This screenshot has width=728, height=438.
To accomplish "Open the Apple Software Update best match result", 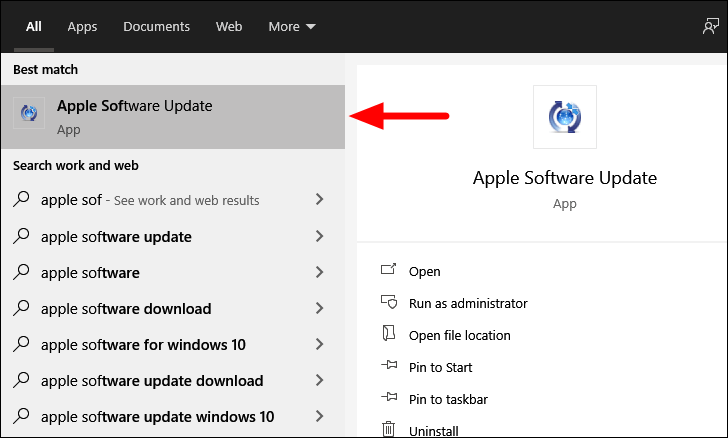I will pos(173,117).
